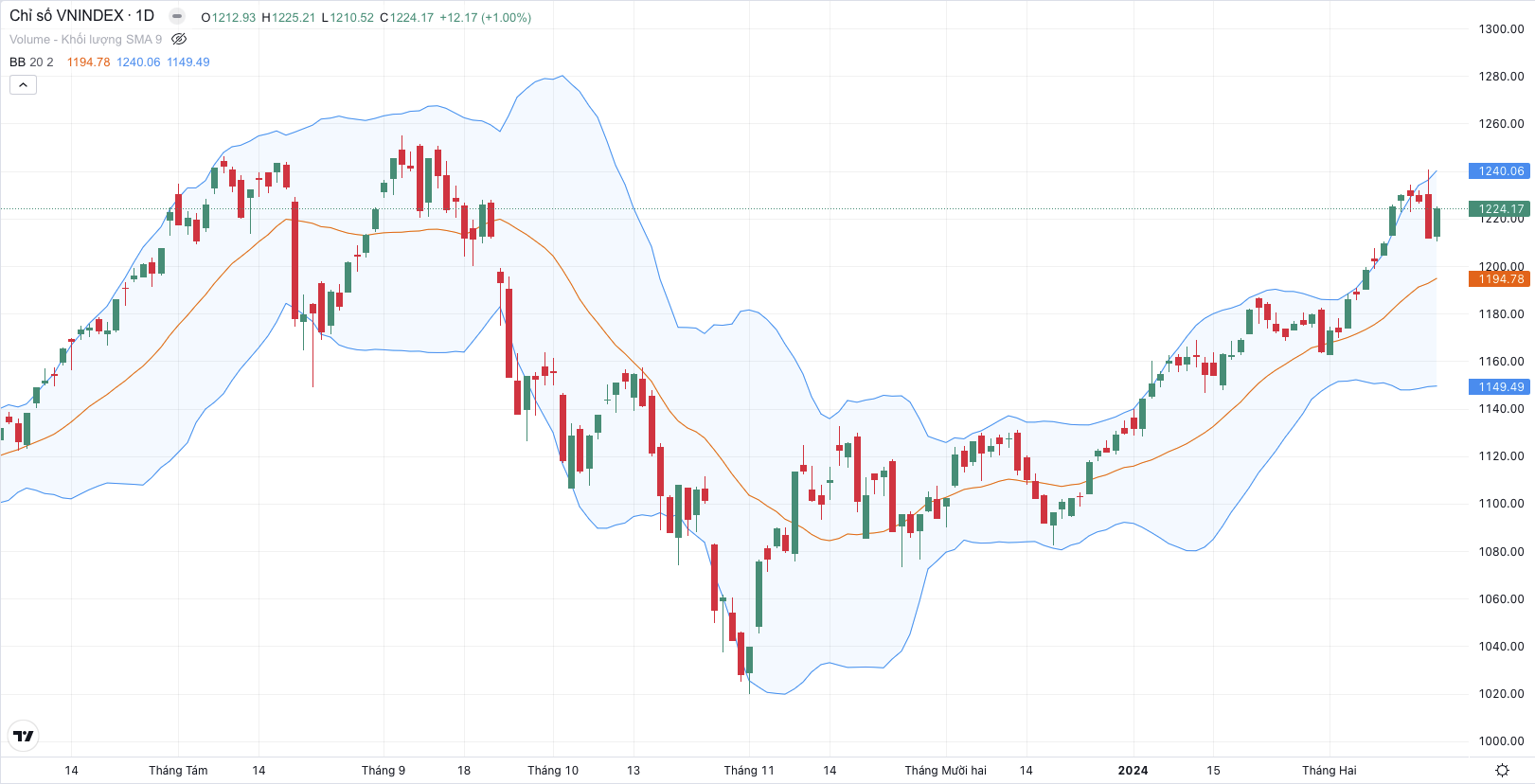Click the change value "+12.17 (+1.00%)"

[x=485, y=18]
